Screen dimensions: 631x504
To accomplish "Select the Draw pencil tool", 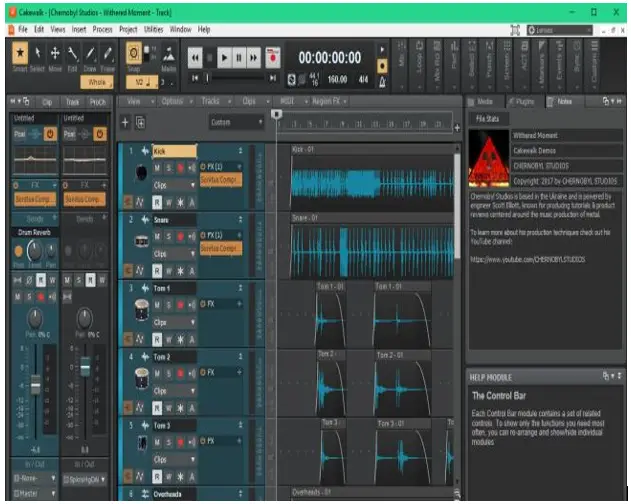I will tap(90, 53).
